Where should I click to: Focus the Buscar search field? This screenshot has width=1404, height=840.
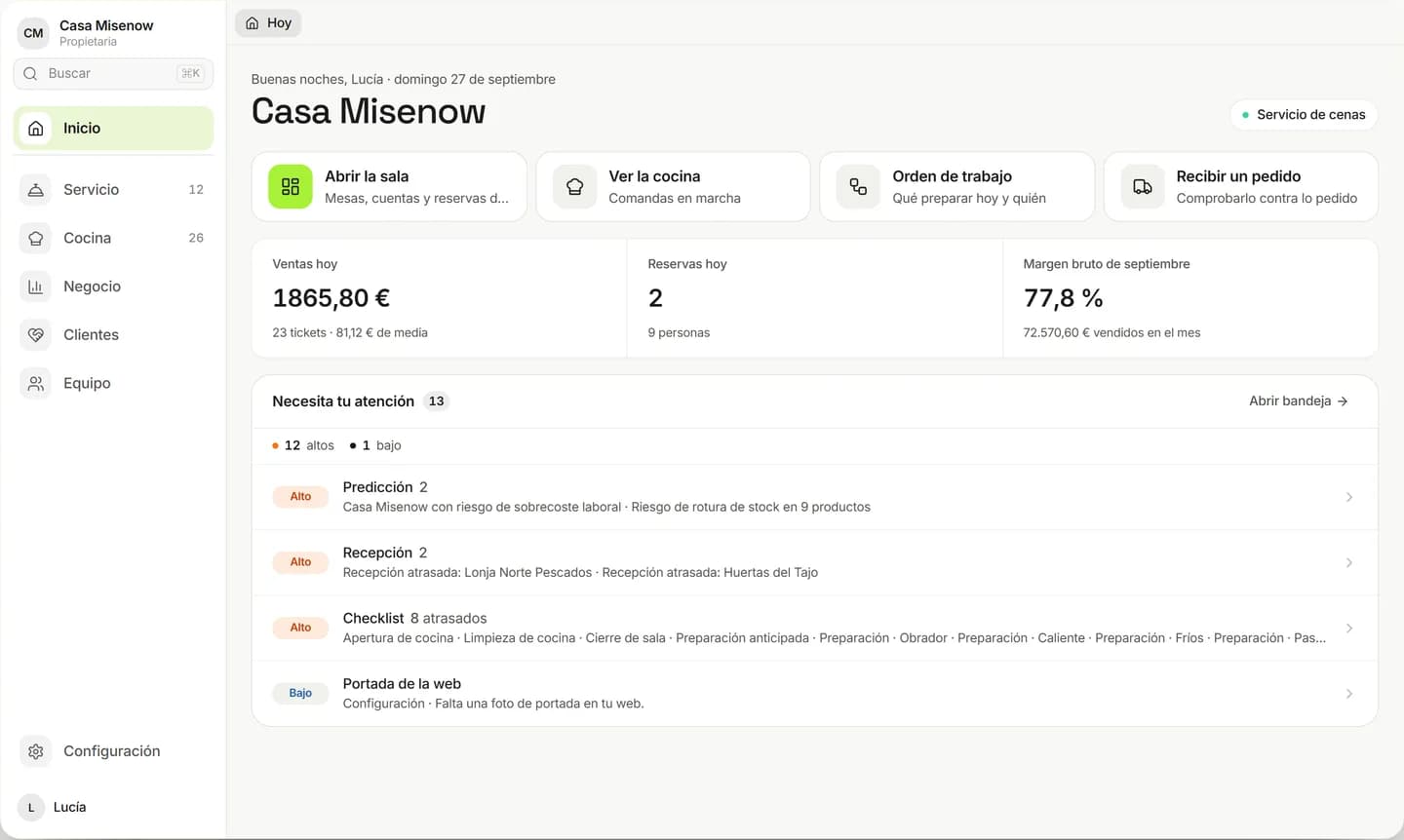point(113,73)
